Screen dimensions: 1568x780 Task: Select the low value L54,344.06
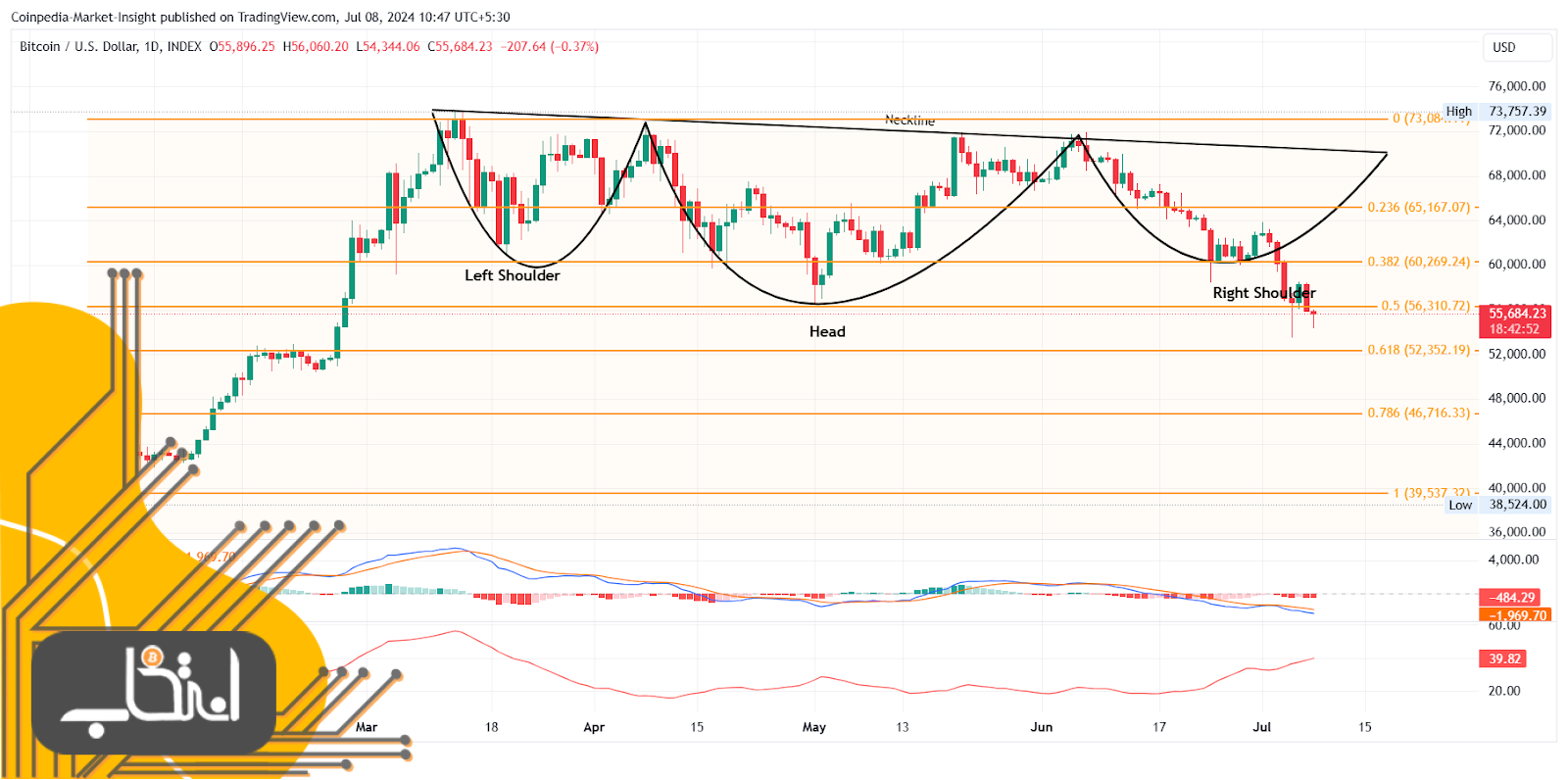click(x=388, y=47)
